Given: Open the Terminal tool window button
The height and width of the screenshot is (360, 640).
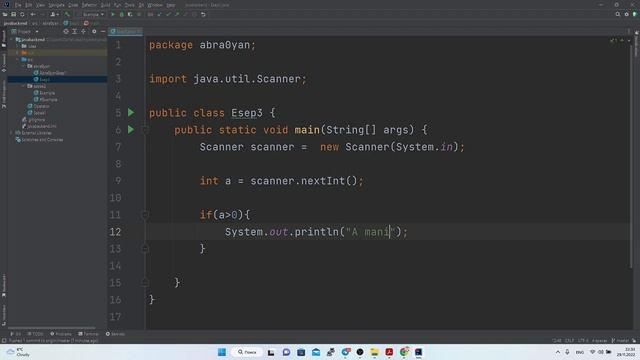Looking at the screenshot, I should tap(89, 334).
